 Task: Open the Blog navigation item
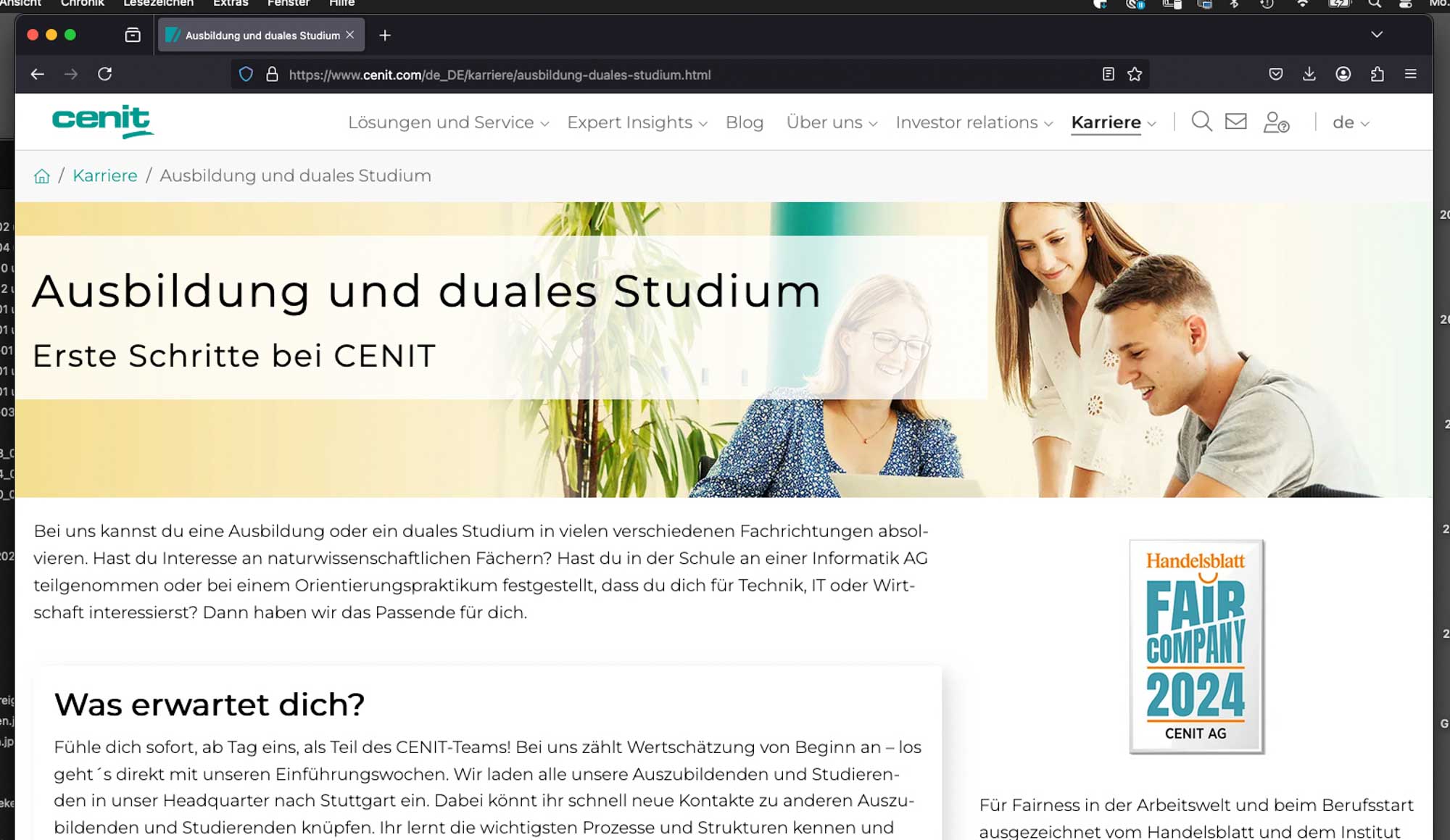pos(744,122)
